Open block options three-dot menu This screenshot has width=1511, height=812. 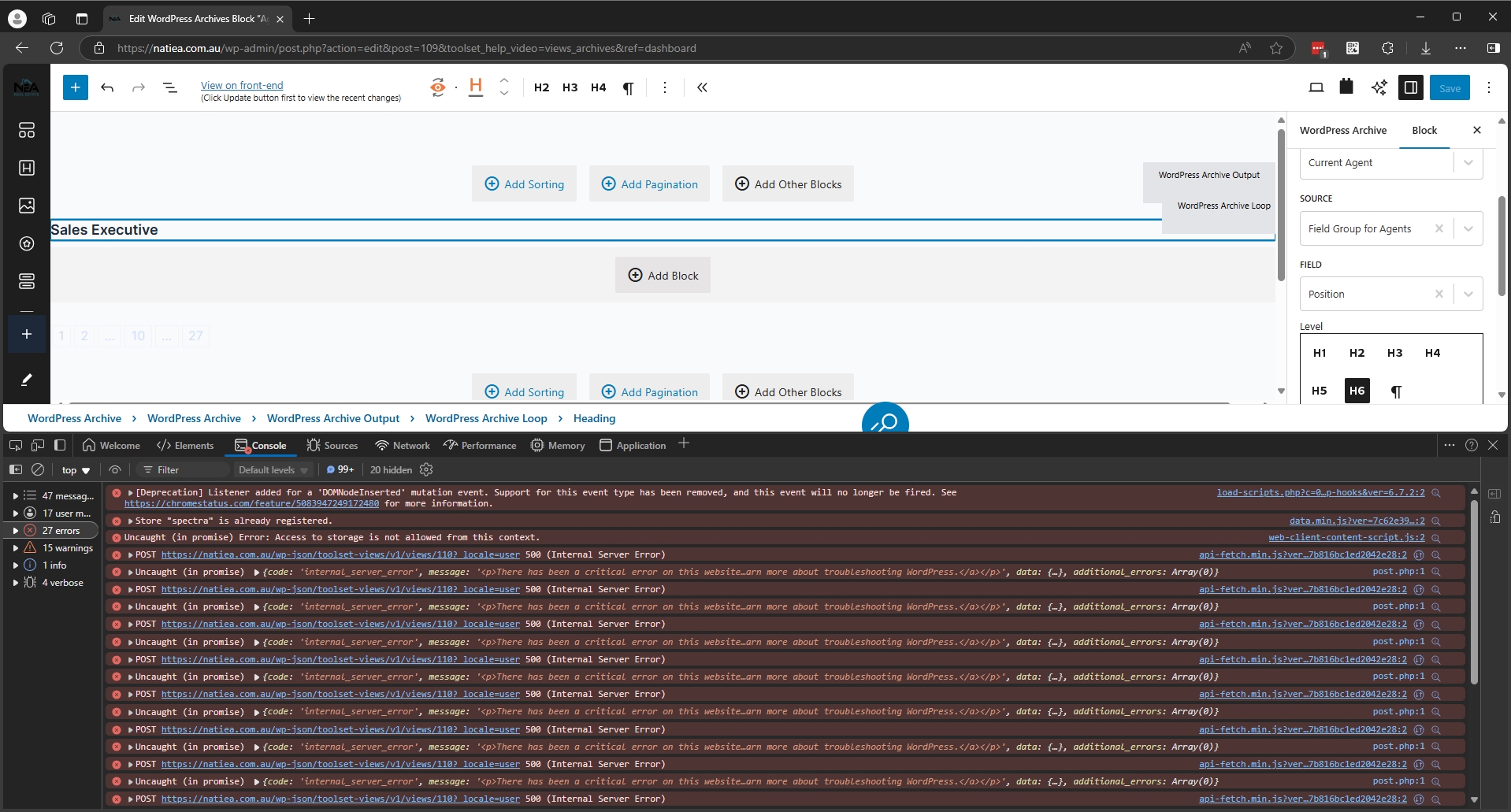pos(664,87)
